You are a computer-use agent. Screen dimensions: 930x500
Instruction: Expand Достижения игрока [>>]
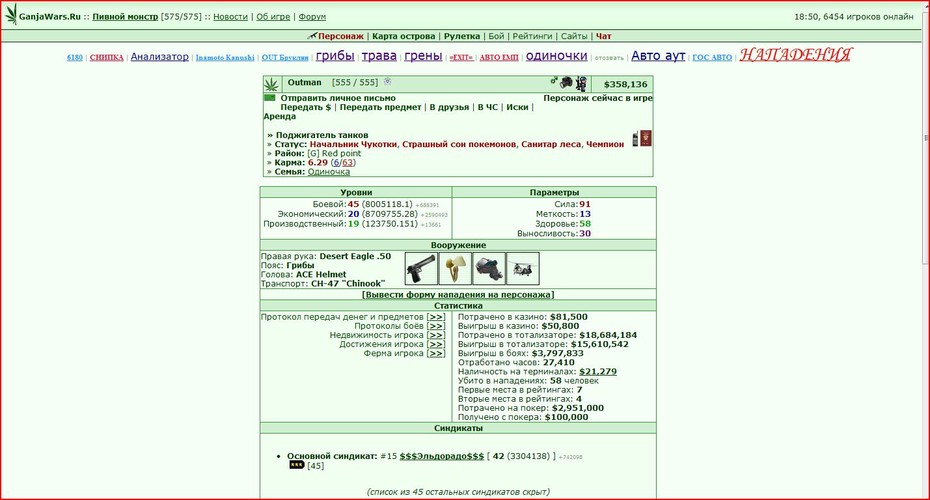pyautogui.click(x=436, y=344)
